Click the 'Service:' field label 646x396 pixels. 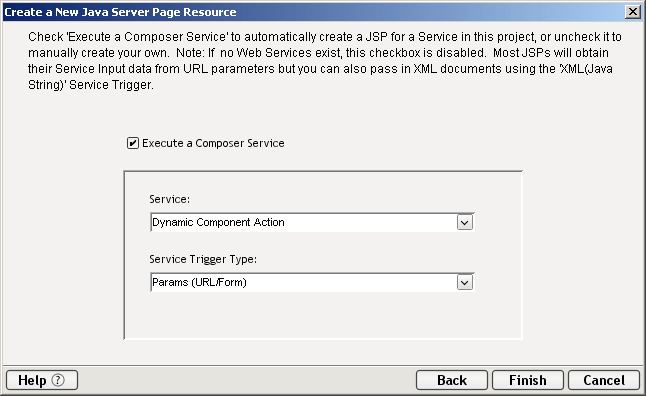point(169,199)
